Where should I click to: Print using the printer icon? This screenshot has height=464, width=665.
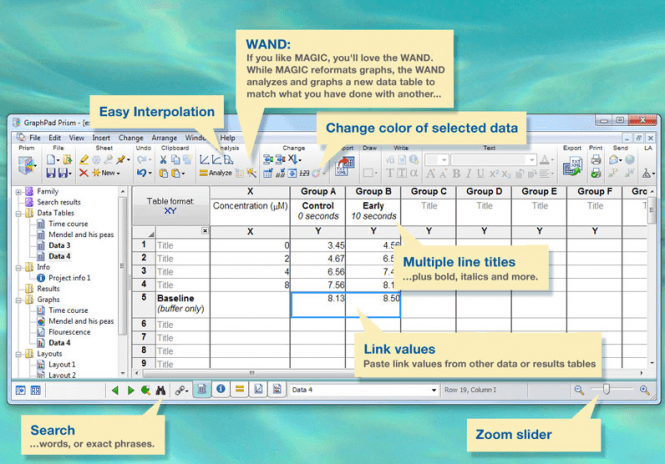point(596,159)
